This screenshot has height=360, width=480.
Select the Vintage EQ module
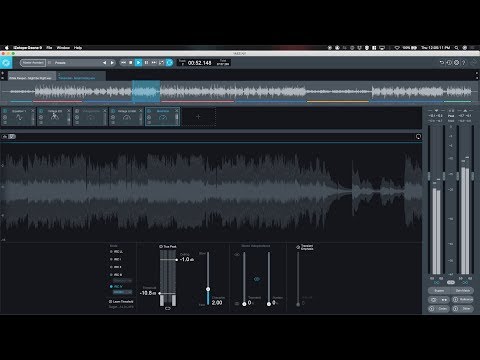[x=54, y=117]
